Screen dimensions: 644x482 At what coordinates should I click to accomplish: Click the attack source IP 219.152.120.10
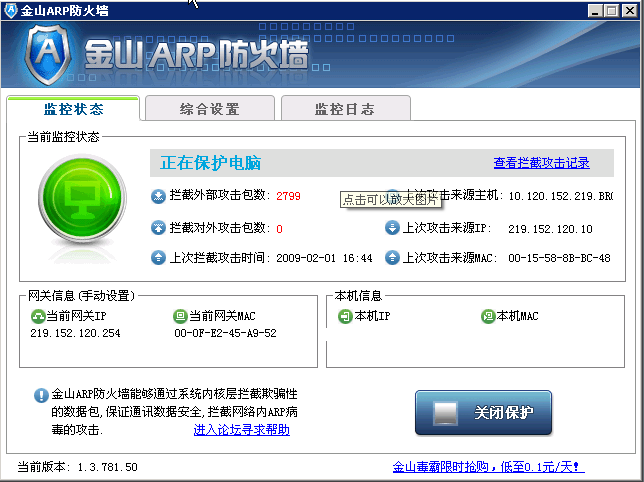(550, 229)
